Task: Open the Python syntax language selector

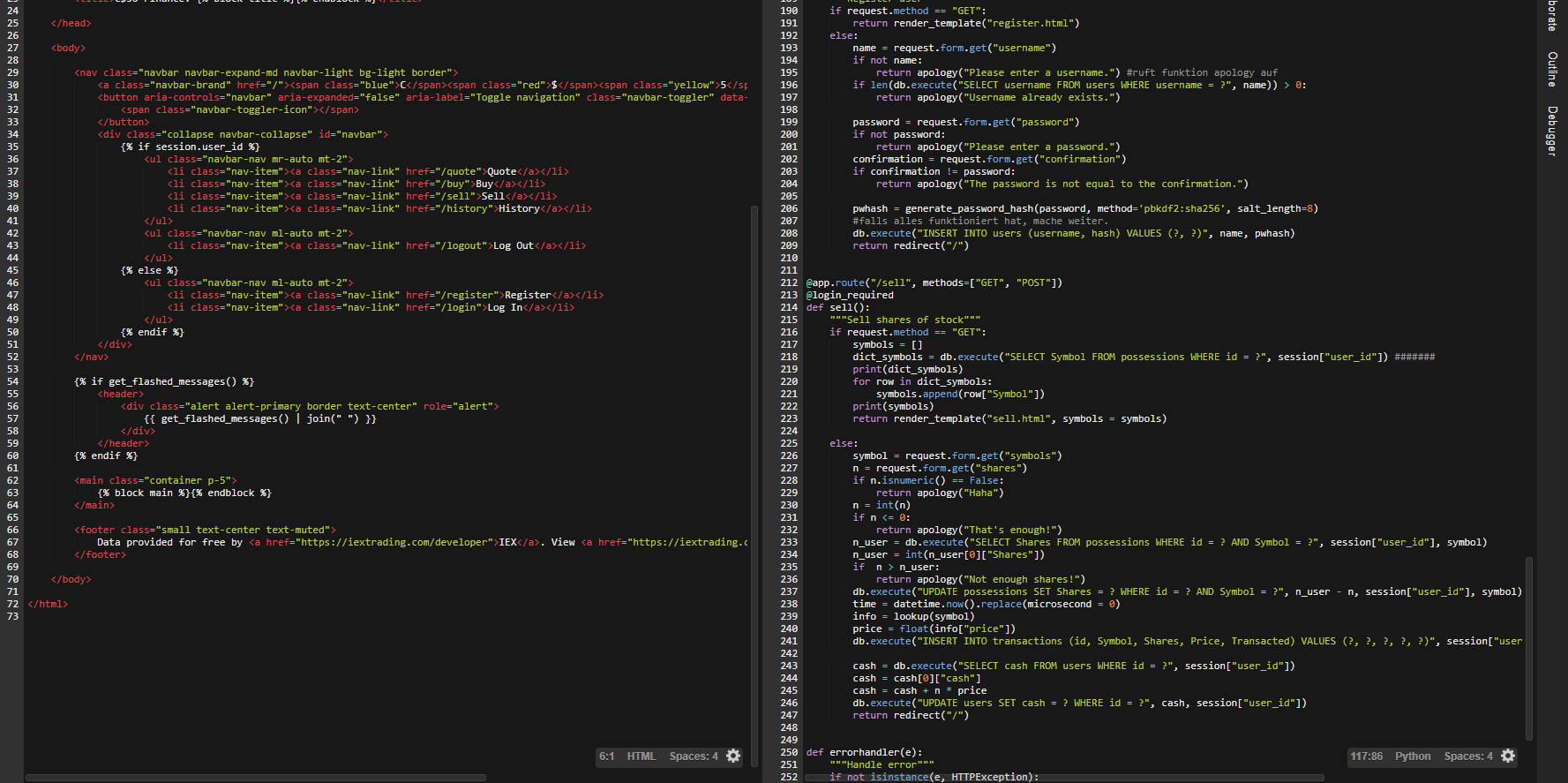Action: (1412, 757)
